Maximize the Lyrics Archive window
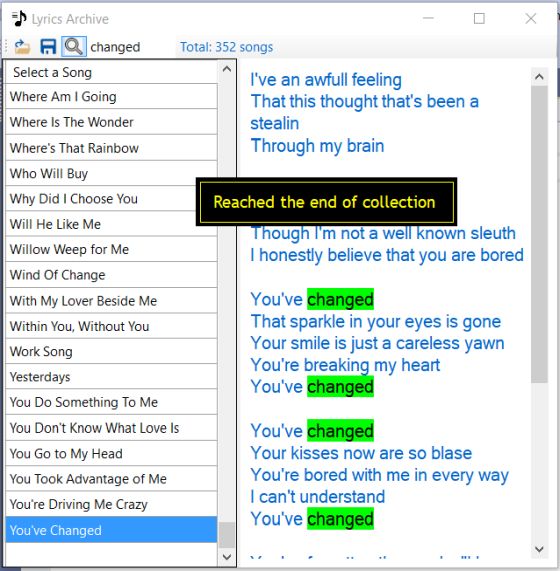 [x=479, y=19]
